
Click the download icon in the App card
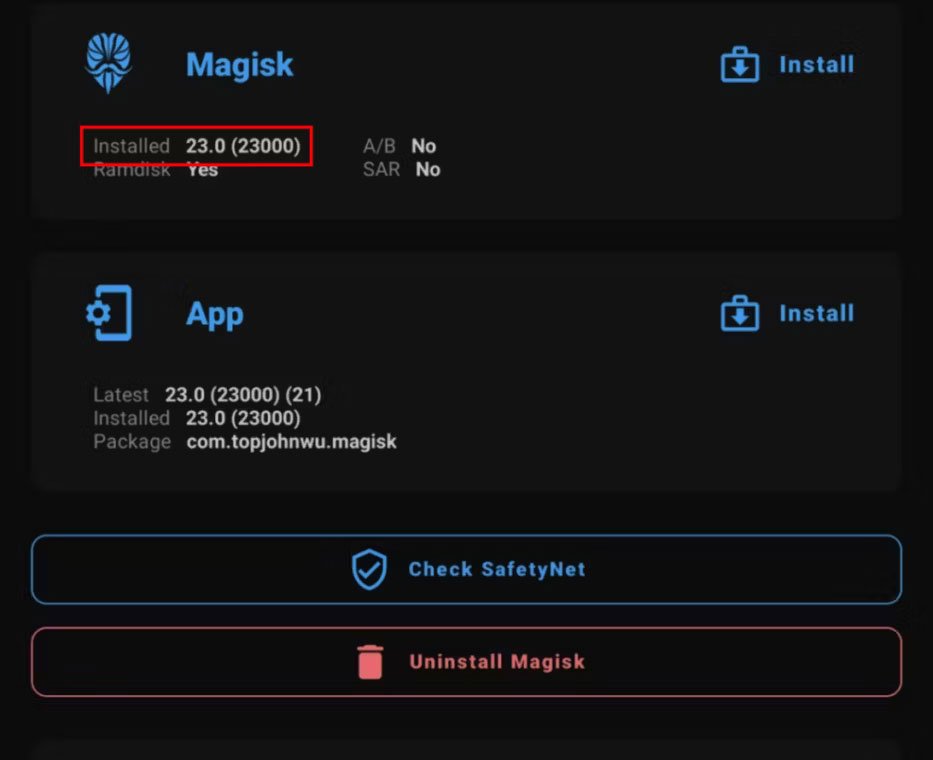tap(740, 313)
